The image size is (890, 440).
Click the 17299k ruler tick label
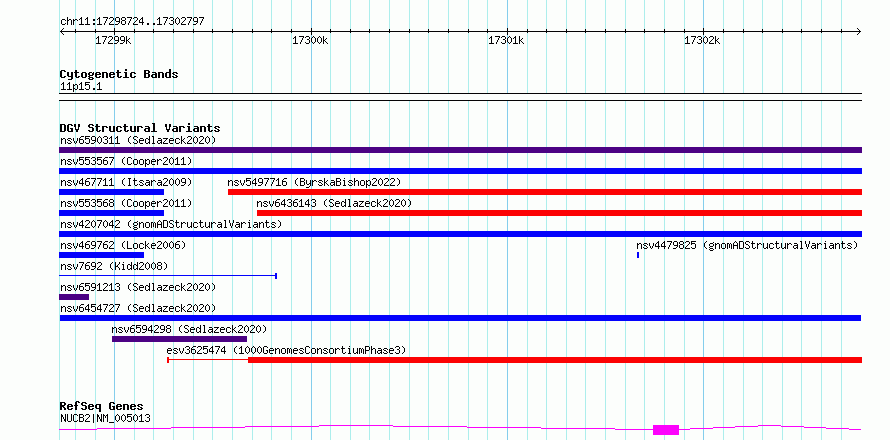(x=113, y=41)
